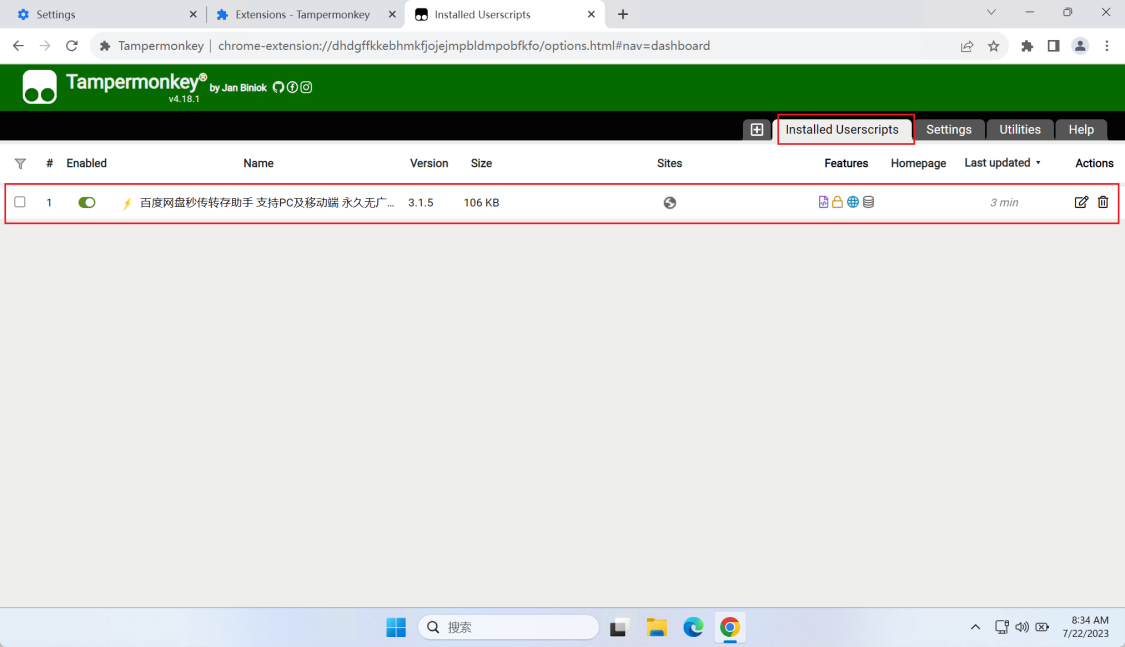Close the Extensions - Tampermonkey tab
This screenshot has height=647, width=1125.
[x=392, y=14]
